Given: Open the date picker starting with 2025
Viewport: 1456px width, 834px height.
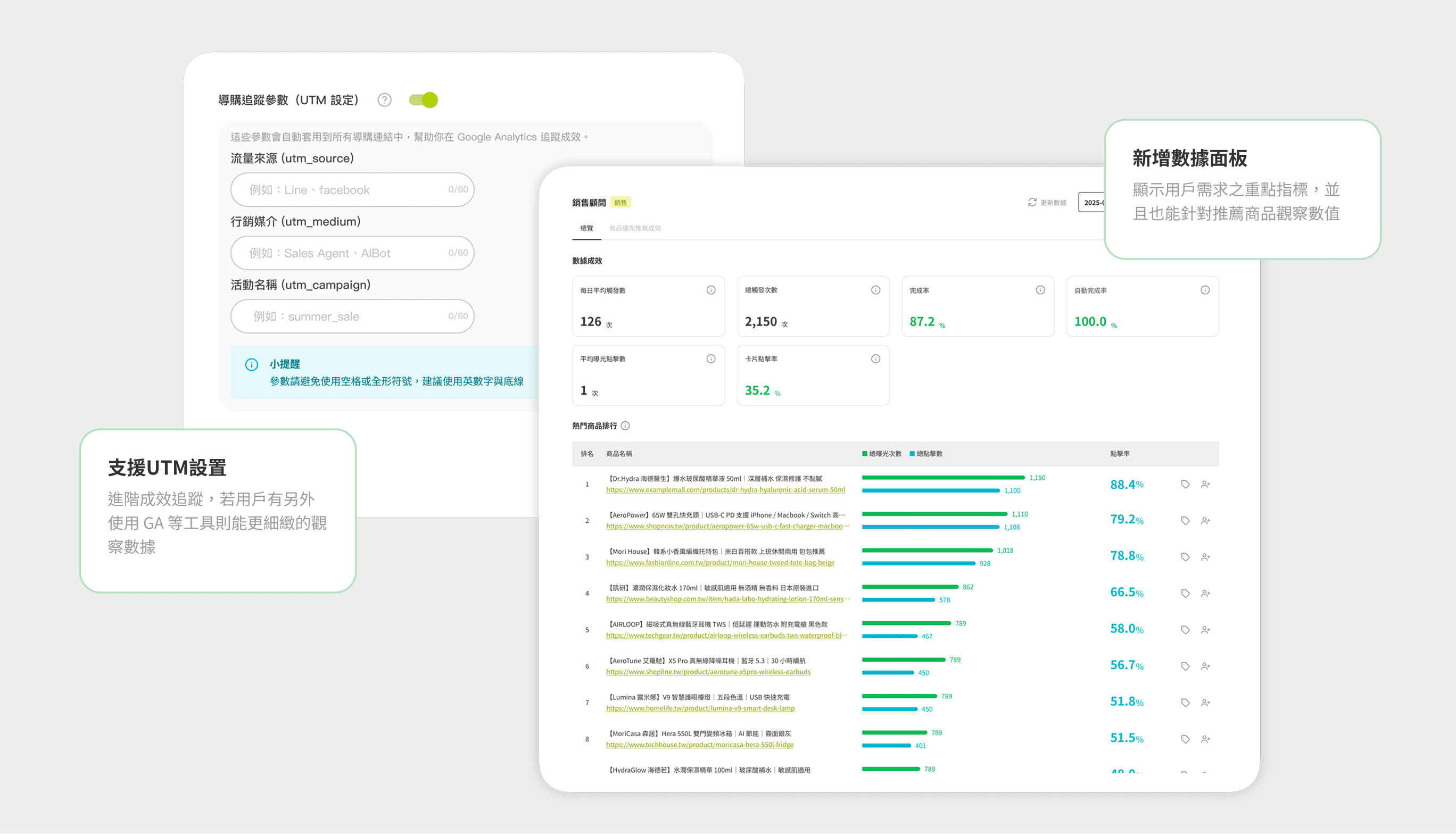Looking at the screenshot, I should point(1091,202).
